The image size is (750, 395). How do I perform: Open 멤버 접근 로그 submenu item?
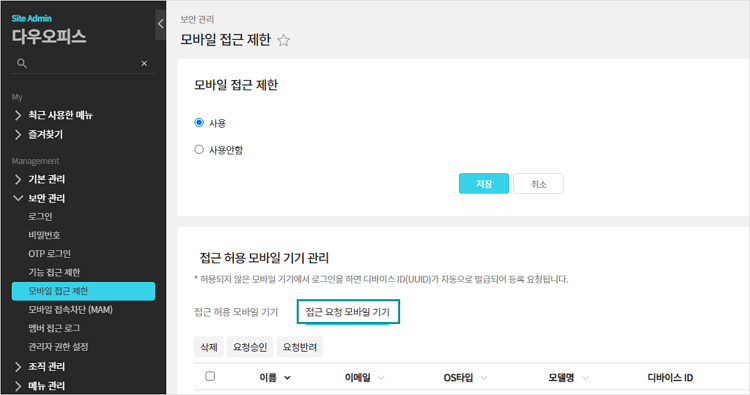tap(54, 329)
